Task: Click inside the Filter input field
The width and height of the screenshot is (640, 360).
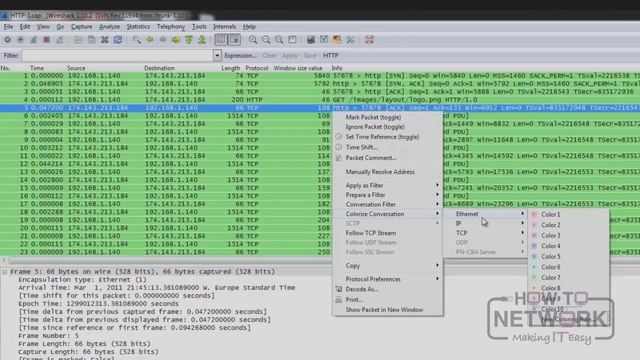Action: 117,56
